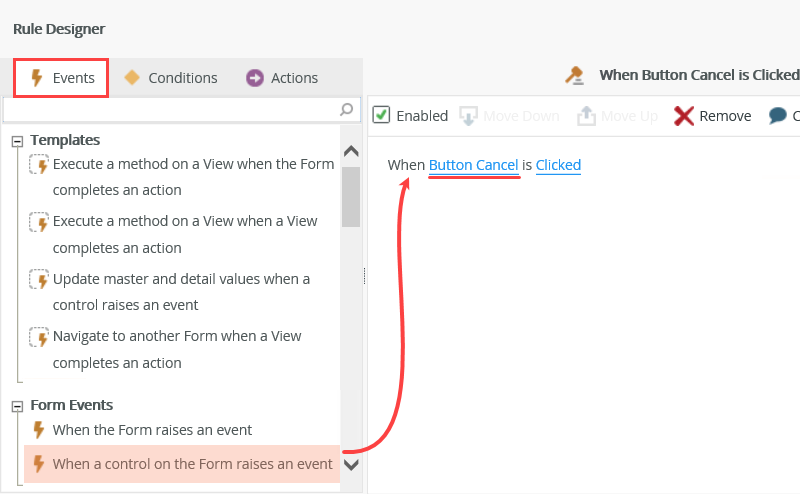Click template icon for 'Navigate to another Form'
Viewport: 800px width, 494px height.
39,337
